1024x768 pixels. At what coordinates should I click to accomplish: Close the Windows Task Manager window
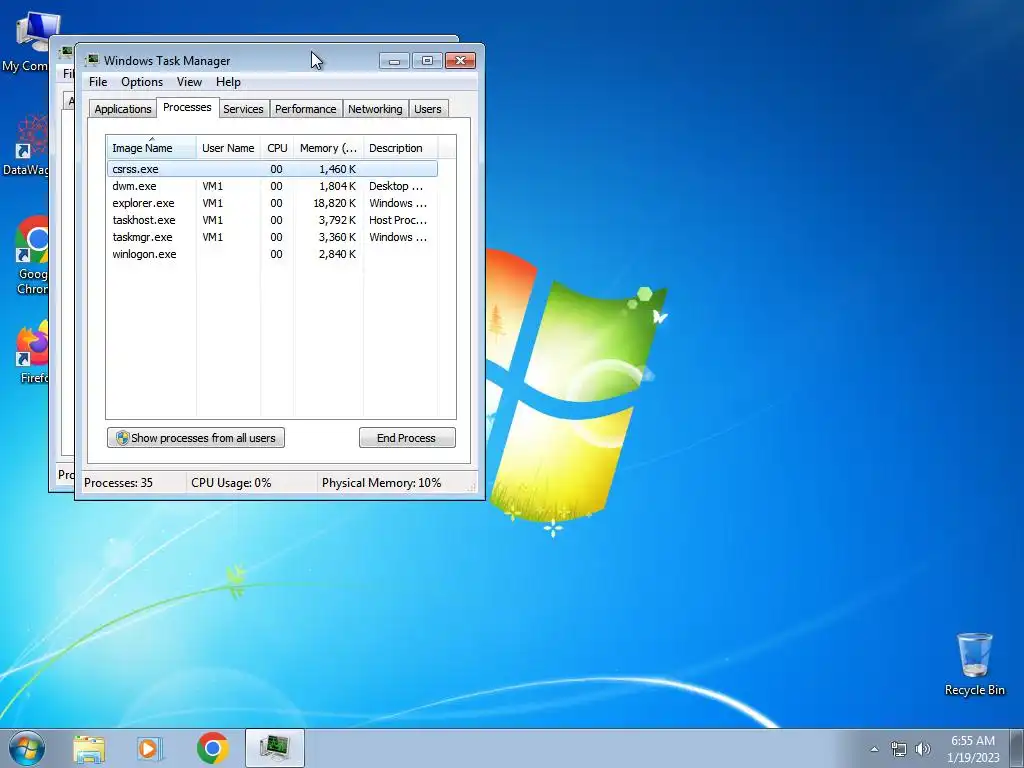(460, 61)
